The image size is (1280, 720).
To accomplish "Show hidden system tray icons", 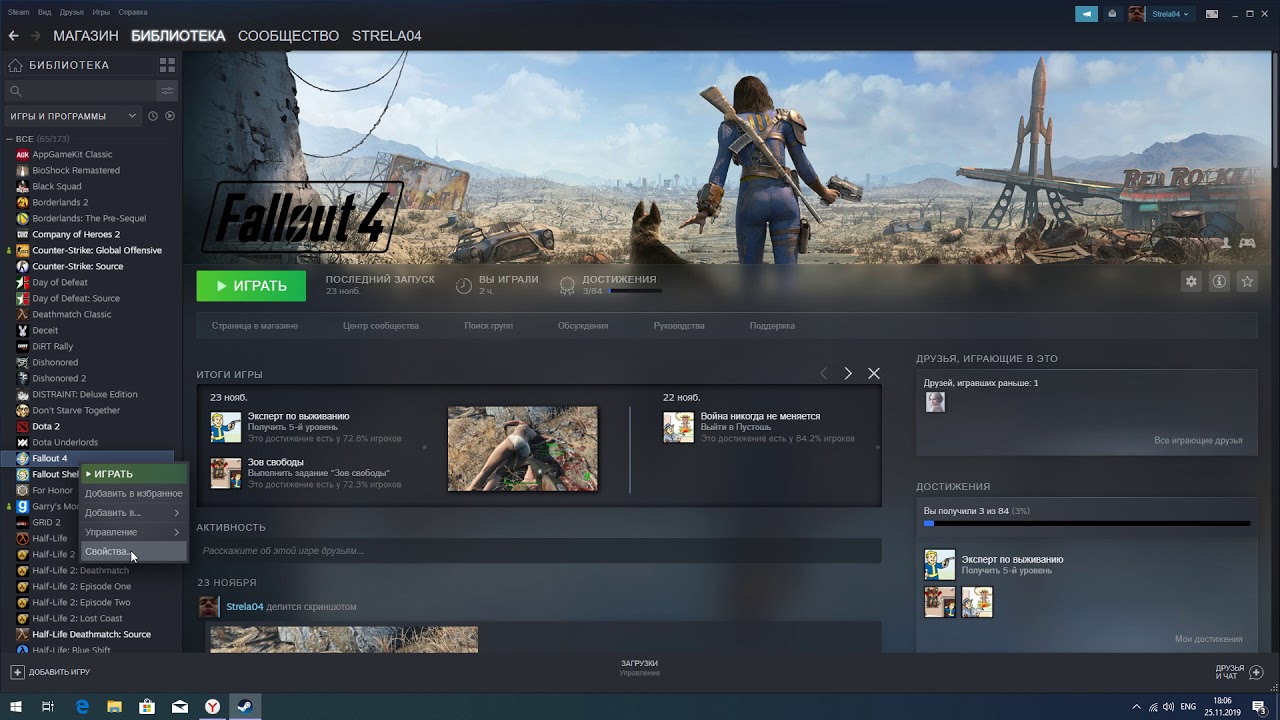I will click(1136, 707).
